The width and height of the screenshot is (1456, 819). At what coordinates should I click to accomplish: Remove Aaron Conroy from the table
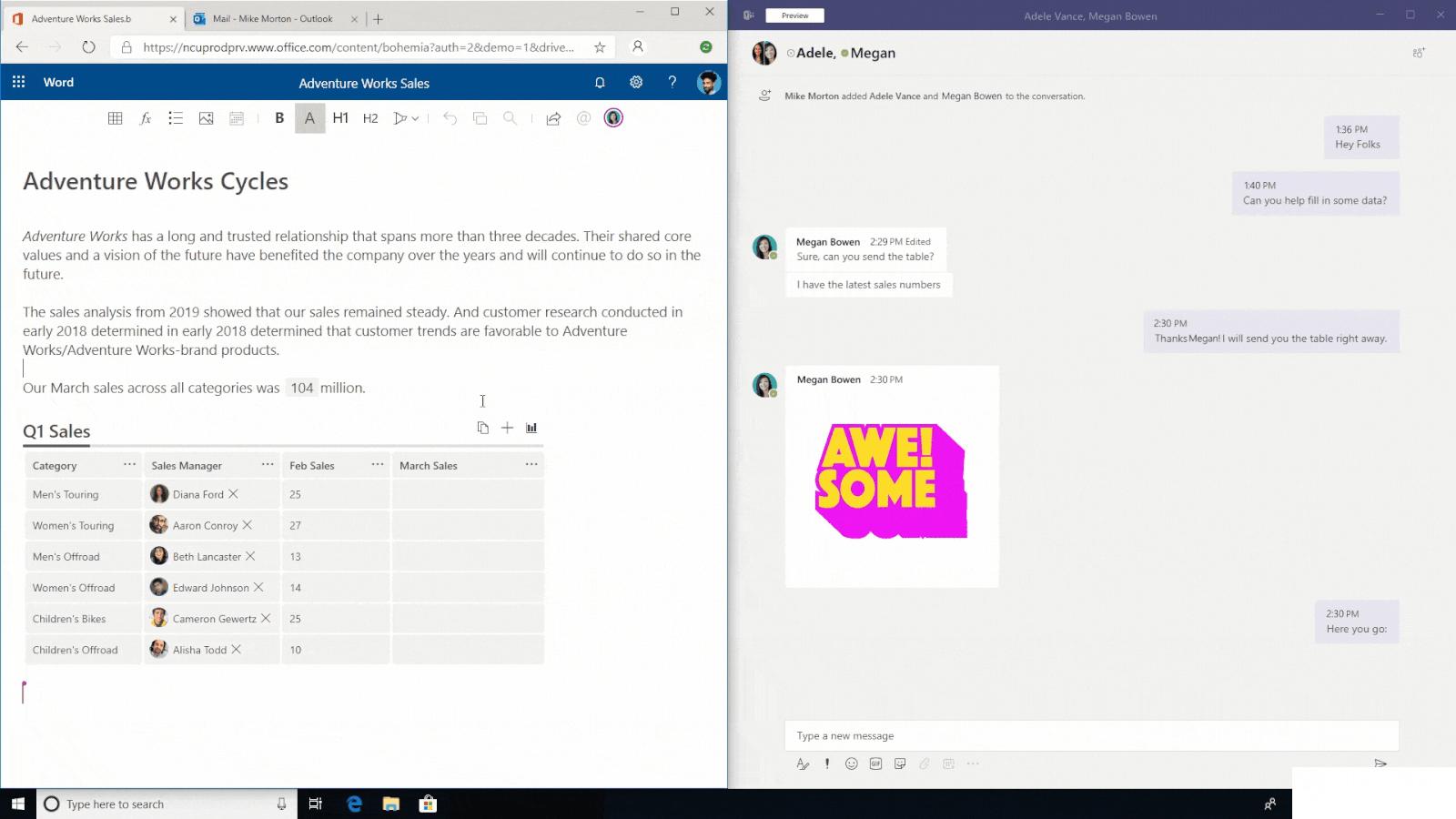(x=247, y=525)
